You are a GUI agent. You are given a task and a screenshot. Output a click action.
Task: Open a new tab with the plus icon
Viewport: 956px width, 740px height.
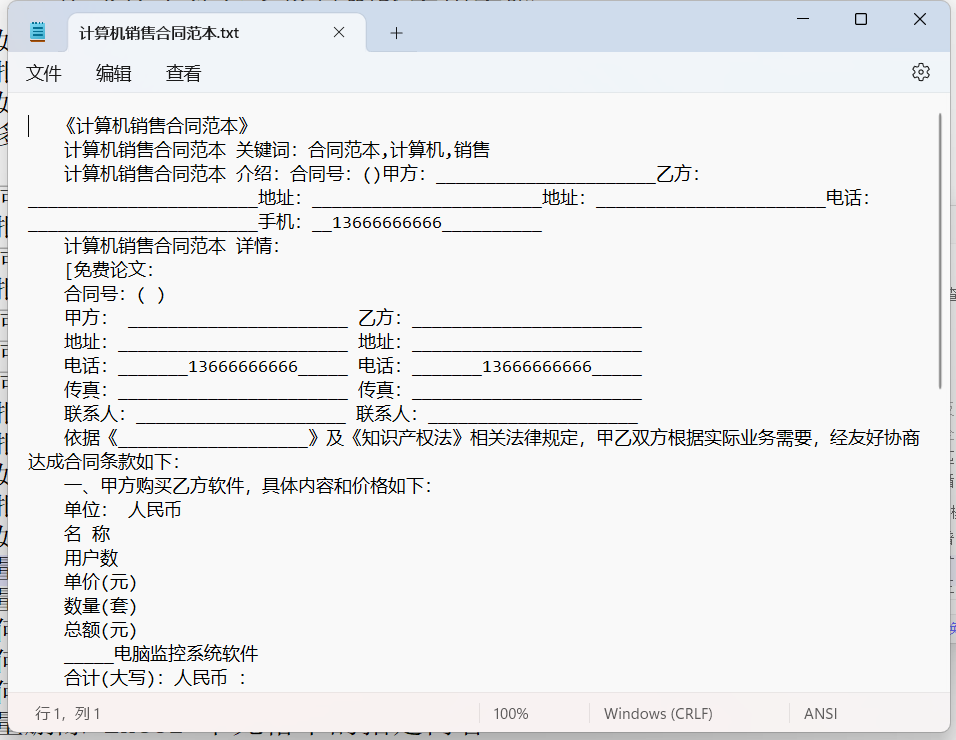[x=396, y=32]
